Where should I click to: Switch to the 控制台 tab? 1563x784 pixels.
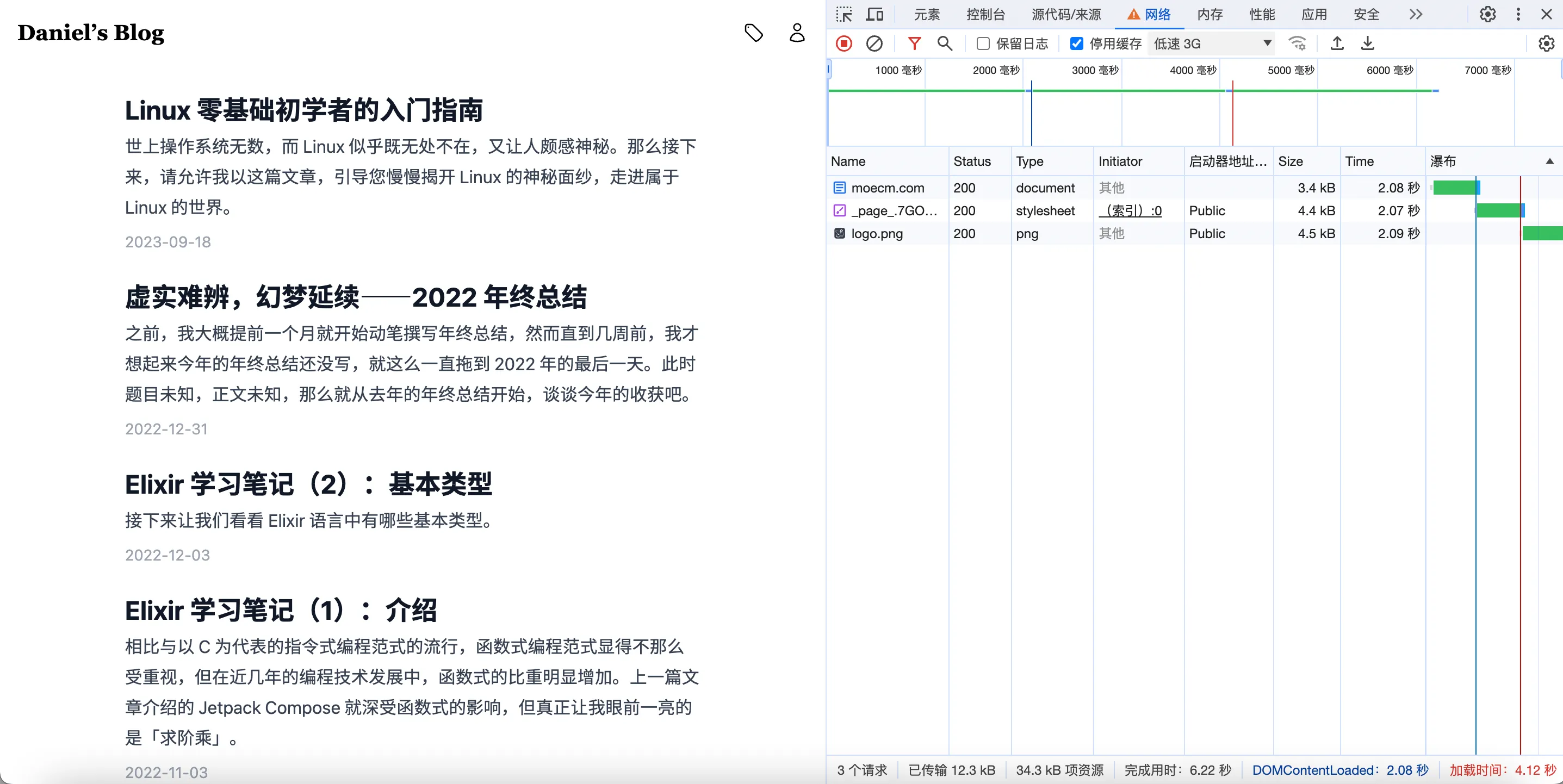pyautogui.click(x=985, y=14)
